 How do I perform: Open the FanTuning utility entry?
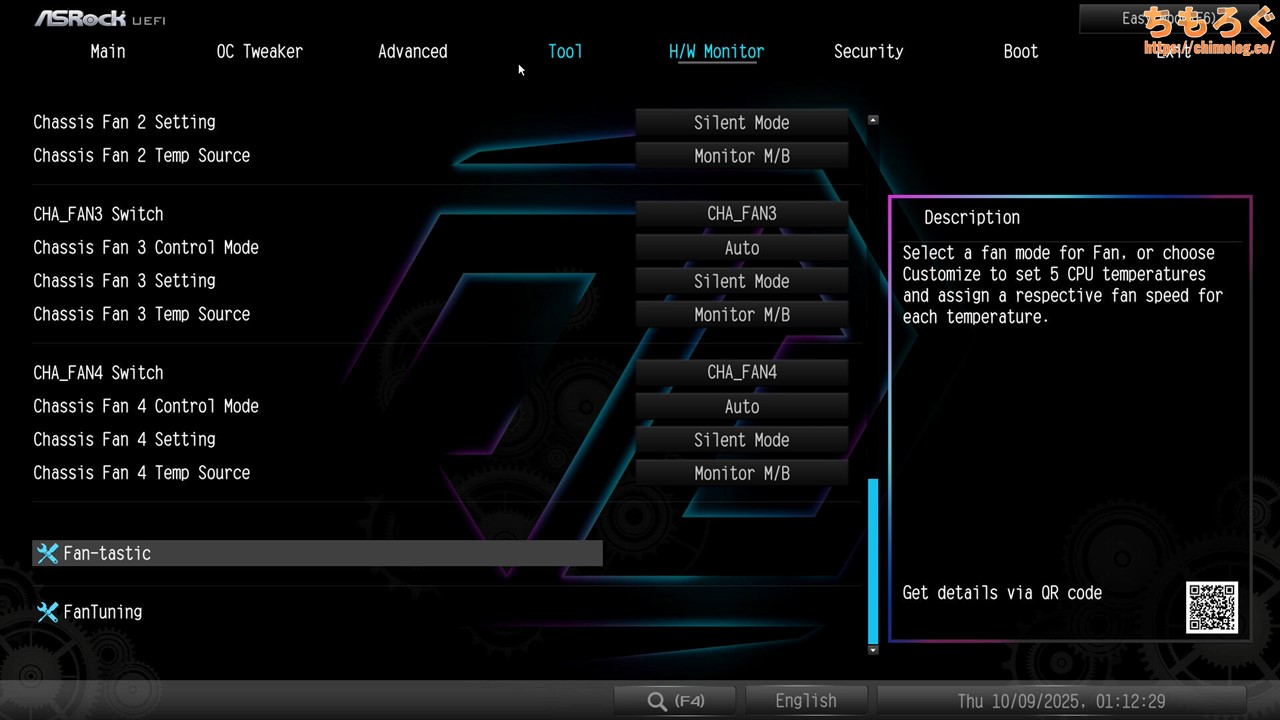click(x=102, y=612)
